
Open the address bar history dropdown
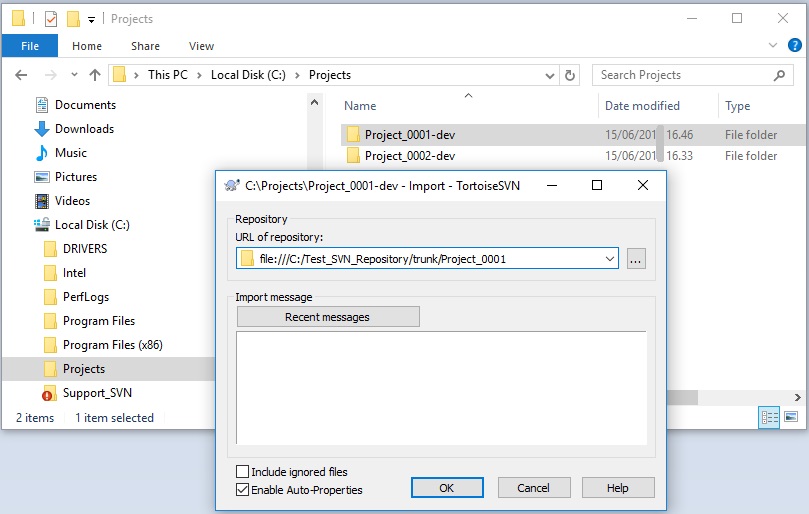click(549, 76)
